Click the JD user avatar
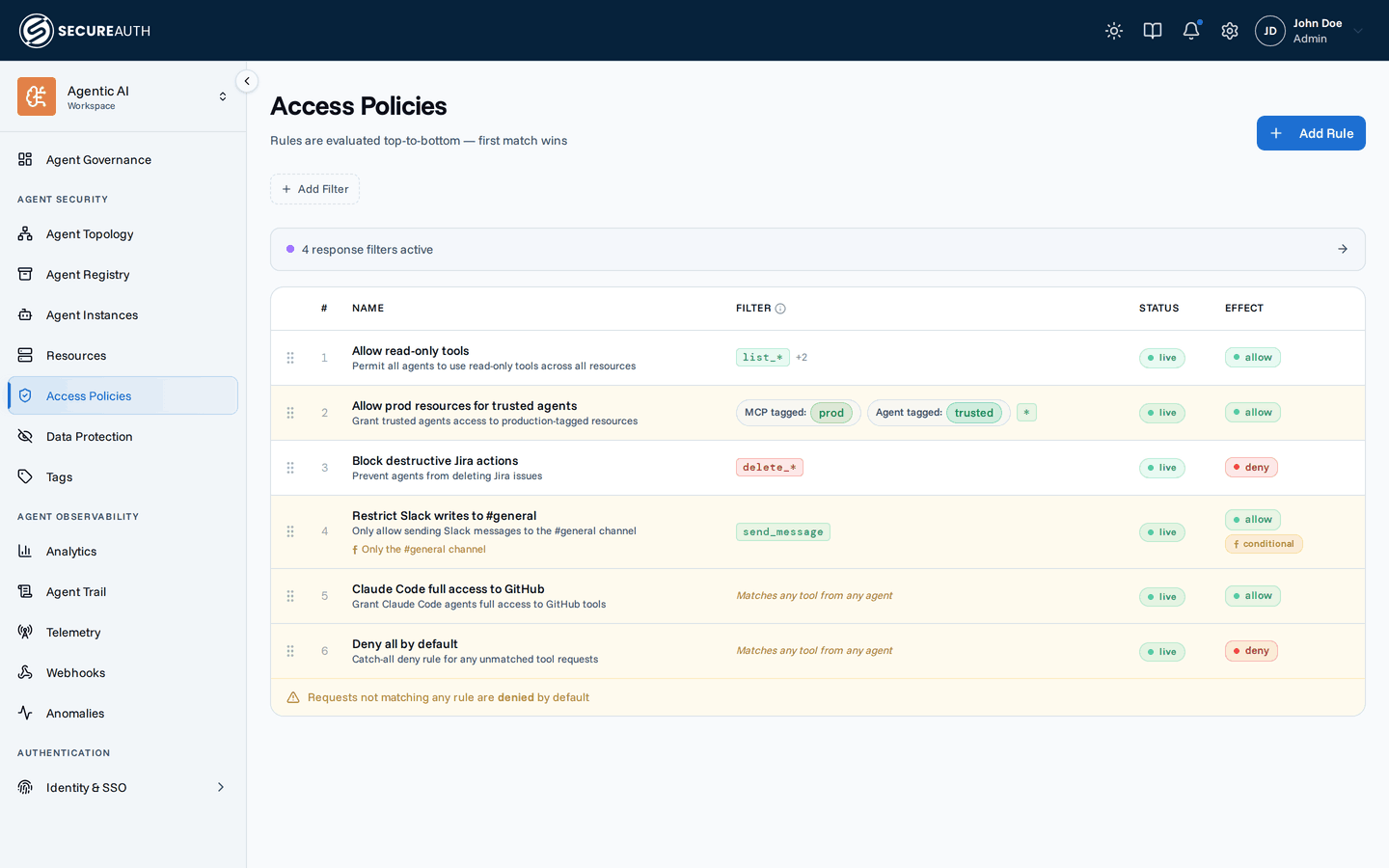 pos(1270,31)
